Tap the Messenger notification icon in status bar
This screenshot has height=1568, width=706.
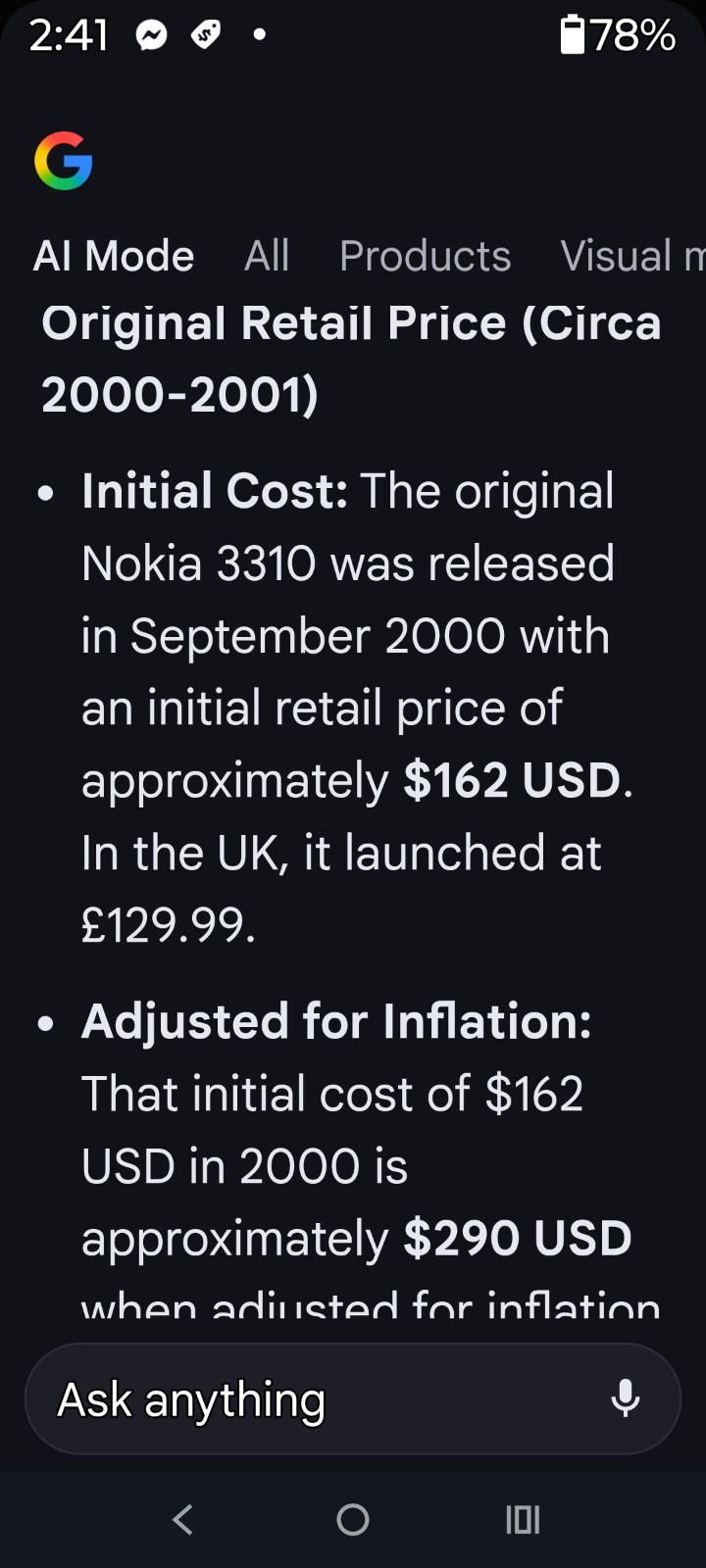pos(151,36)
